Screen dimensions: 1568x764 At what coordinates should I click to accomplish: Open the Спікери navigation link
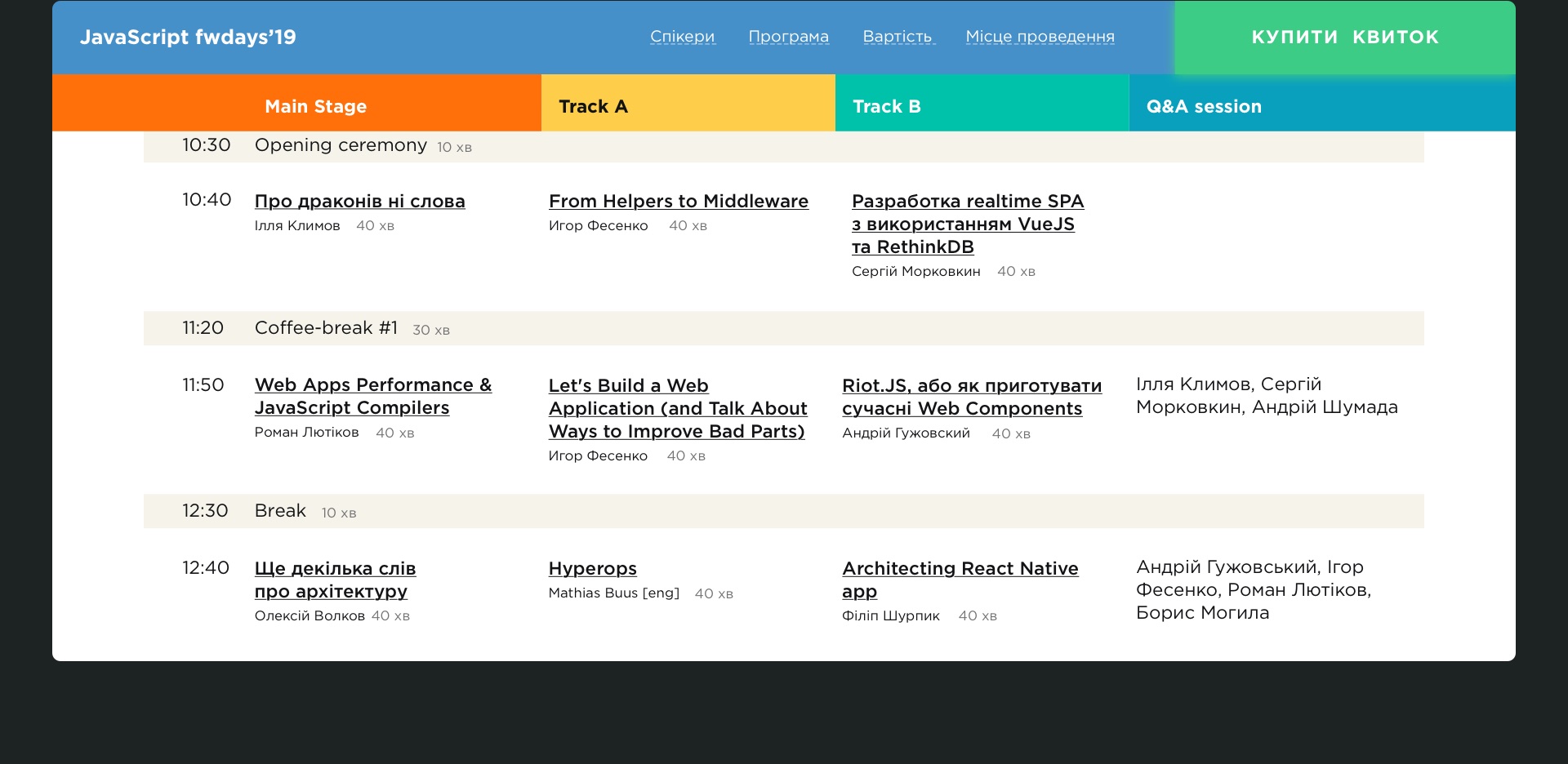[x=683, y=37]
